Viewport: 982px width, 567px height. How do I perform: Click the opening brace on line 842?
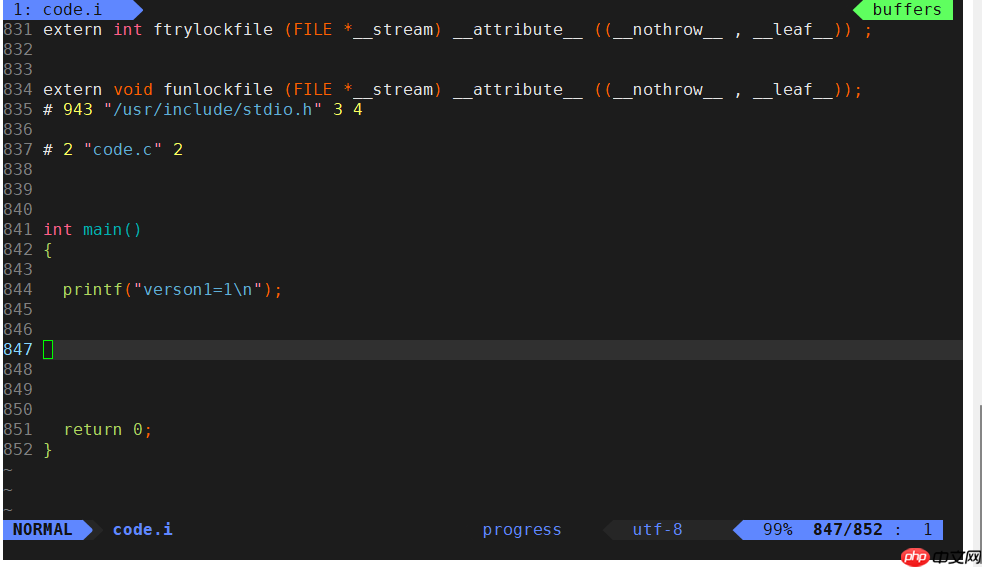coord(48,250)
